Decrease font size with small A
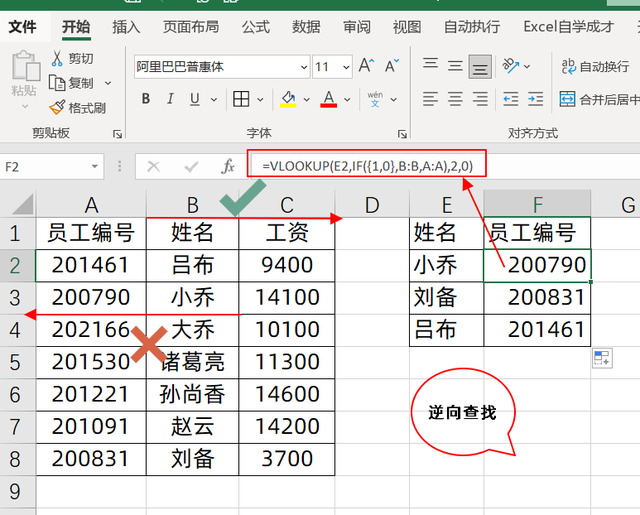 (x=392, y=66)
